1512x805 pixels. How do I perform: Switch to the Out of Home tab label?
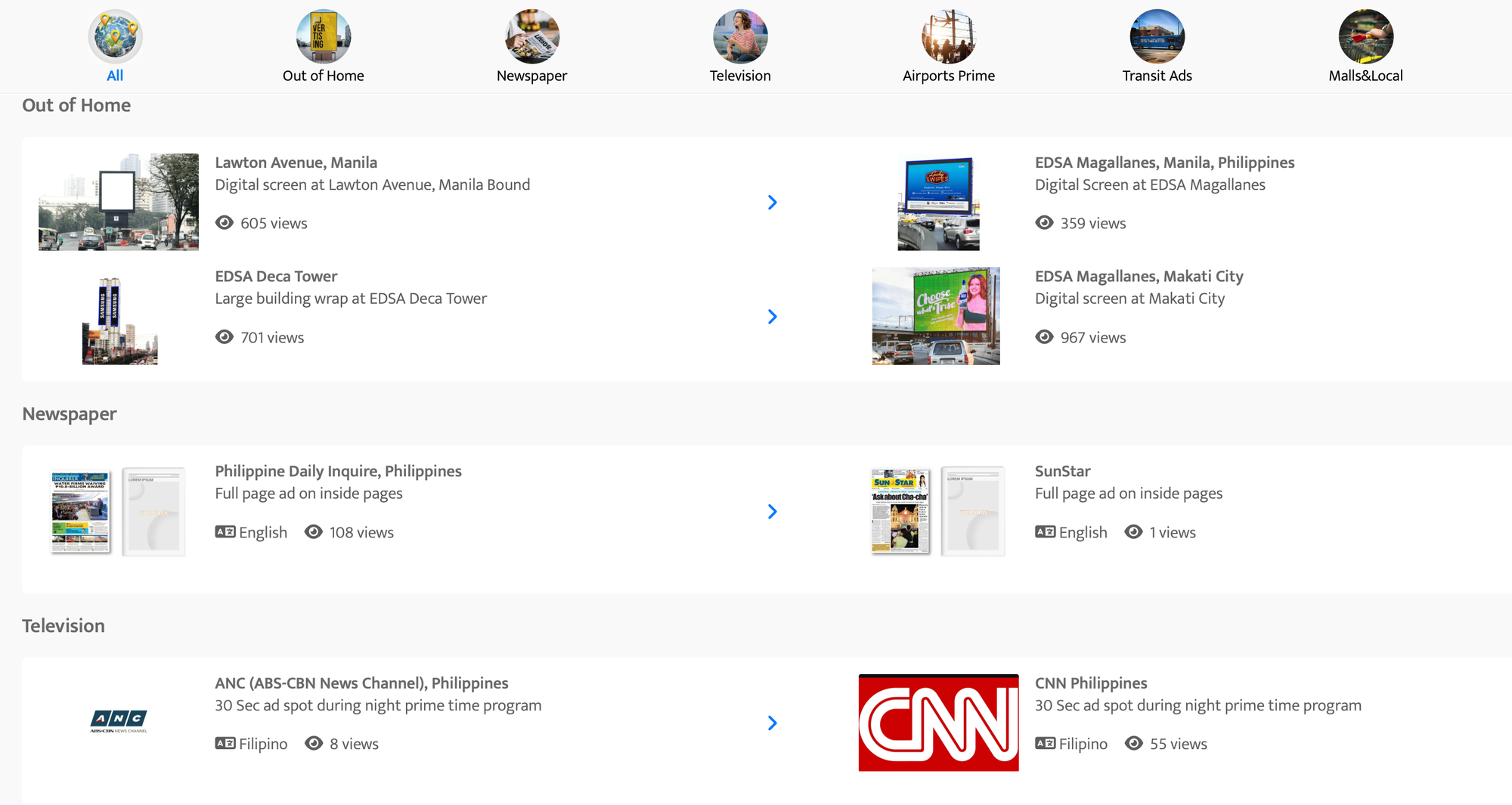point(324,76)
